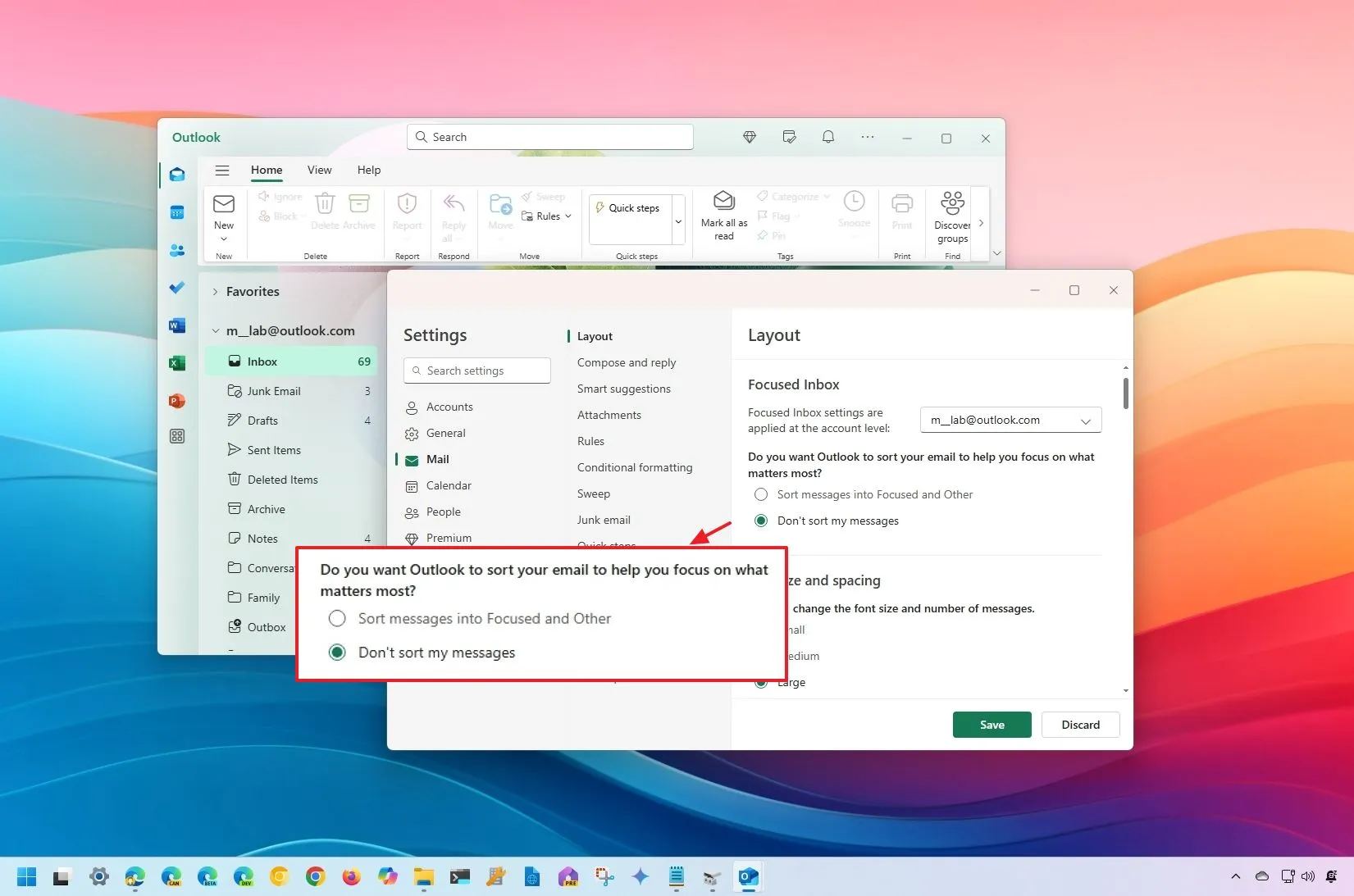Viewport: 1354px width, 896px height.
Task: Toggle the hamburger navigation pane button
Action: [222, 171]
